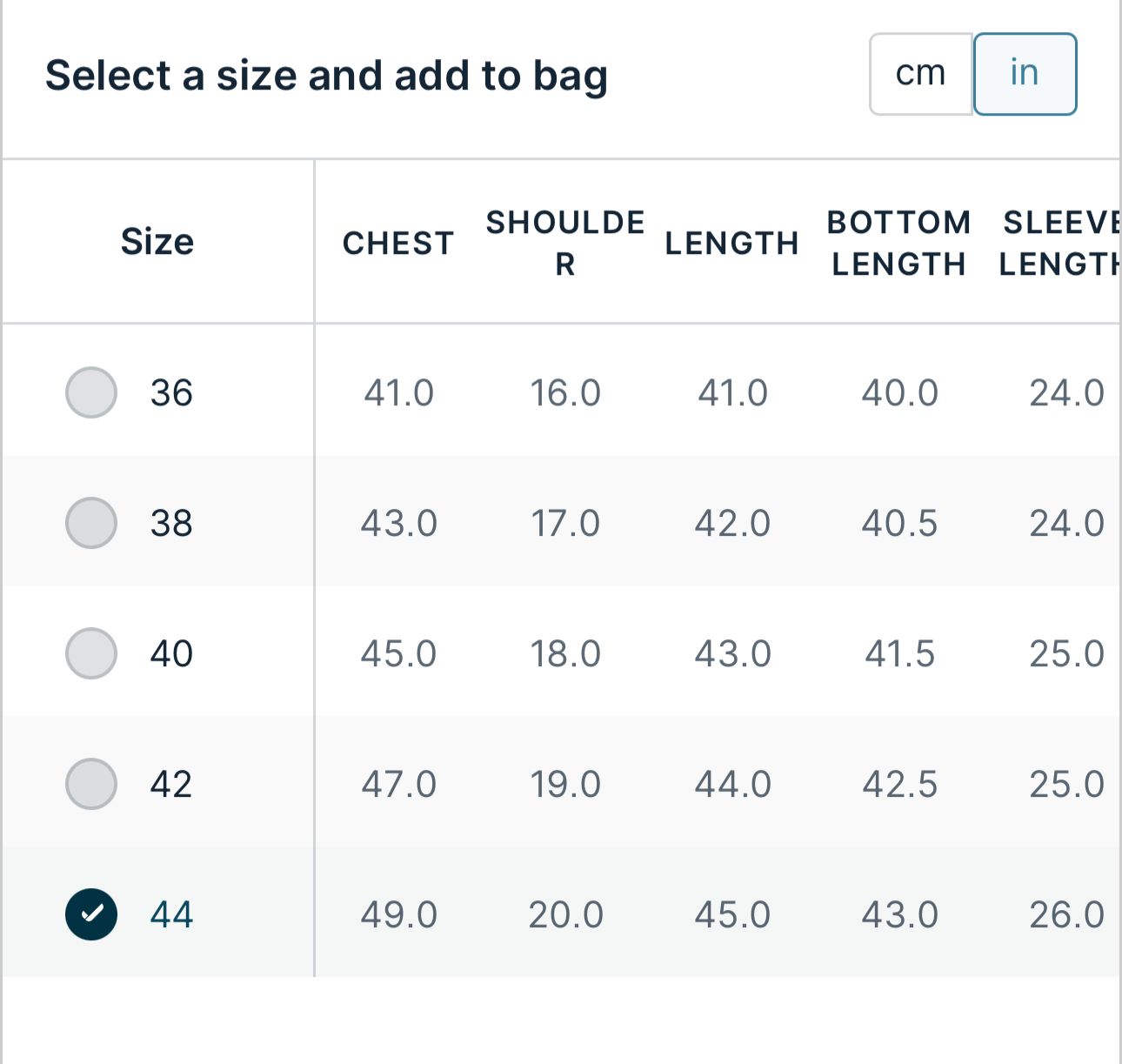Click heading Select a size and add to bag
This screenshot has width=1122, height=1064.
[326, 76]
